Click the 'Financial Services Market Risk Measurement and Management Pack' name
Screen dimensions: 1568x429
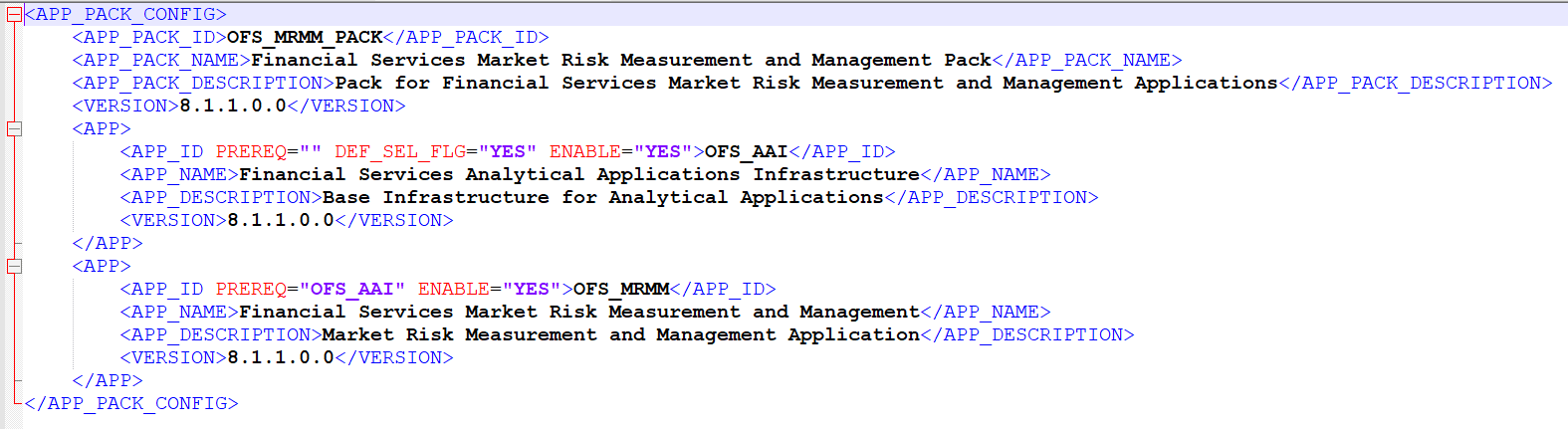click(621, 60)
